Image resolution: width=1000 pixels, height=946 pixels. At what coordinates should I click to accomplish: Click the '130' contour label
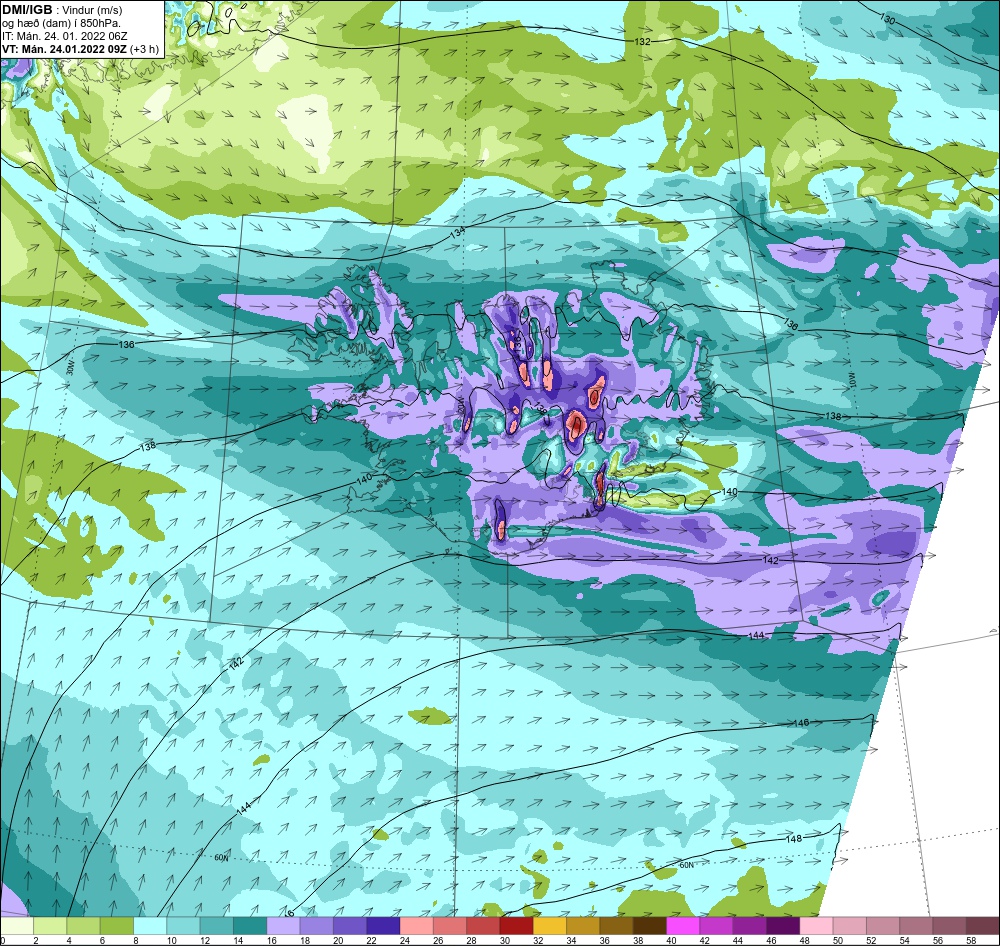(x=887, y=19)
